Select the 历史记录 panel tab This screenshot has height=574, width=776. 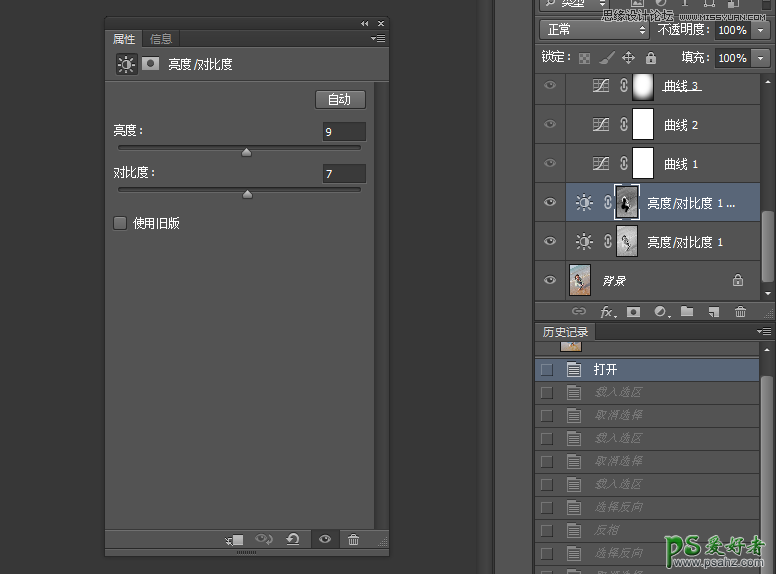(565, 332)
